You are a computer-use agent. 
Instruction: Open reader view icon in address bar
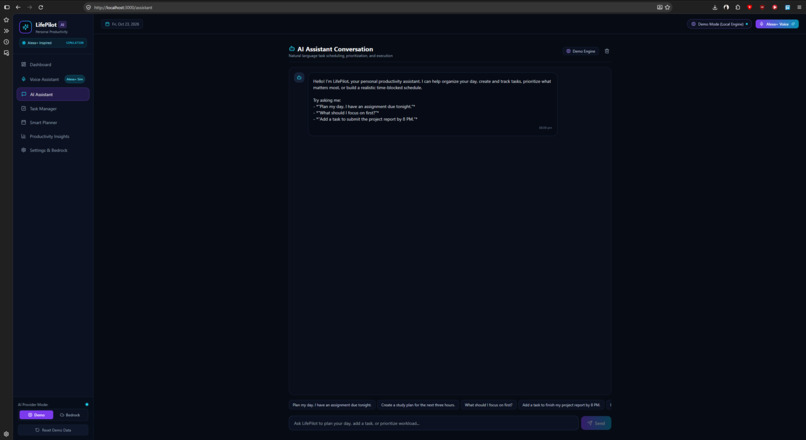(660, 7)
